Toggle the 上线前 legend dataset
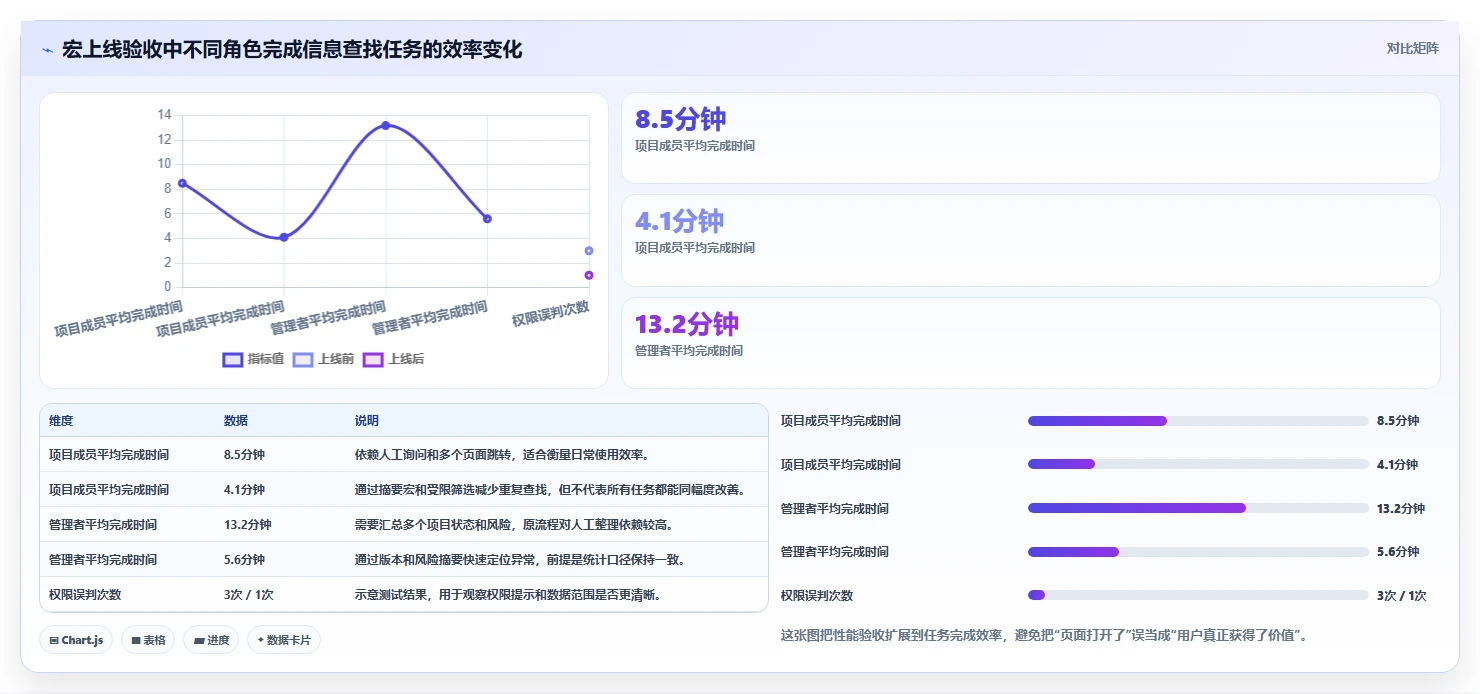The image size is (1480, 694). pyautogui.click(x=323, y=359)
